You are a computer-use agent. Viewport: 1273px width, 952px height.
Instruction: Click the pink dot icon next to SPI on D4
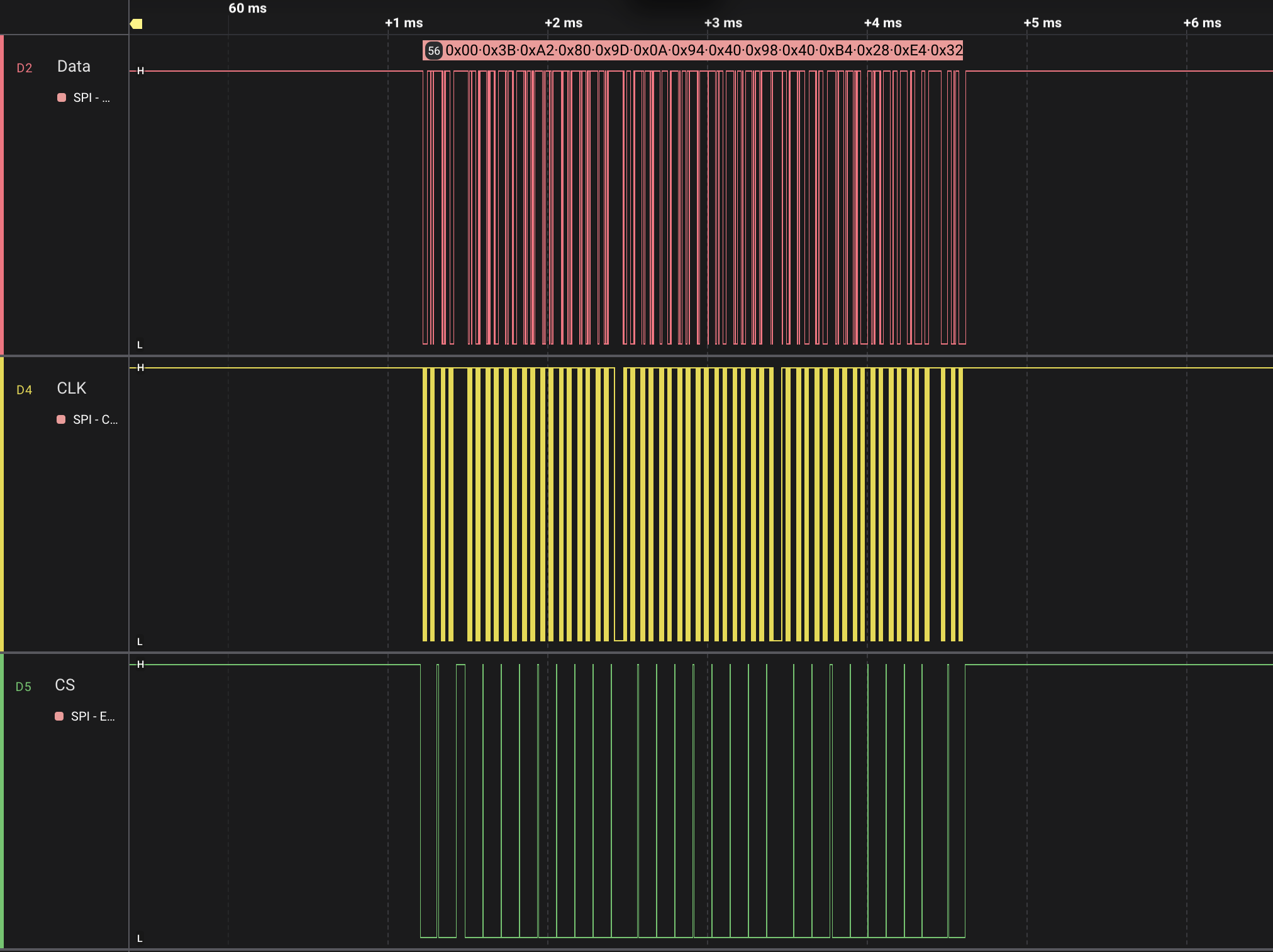pos(61,420)
